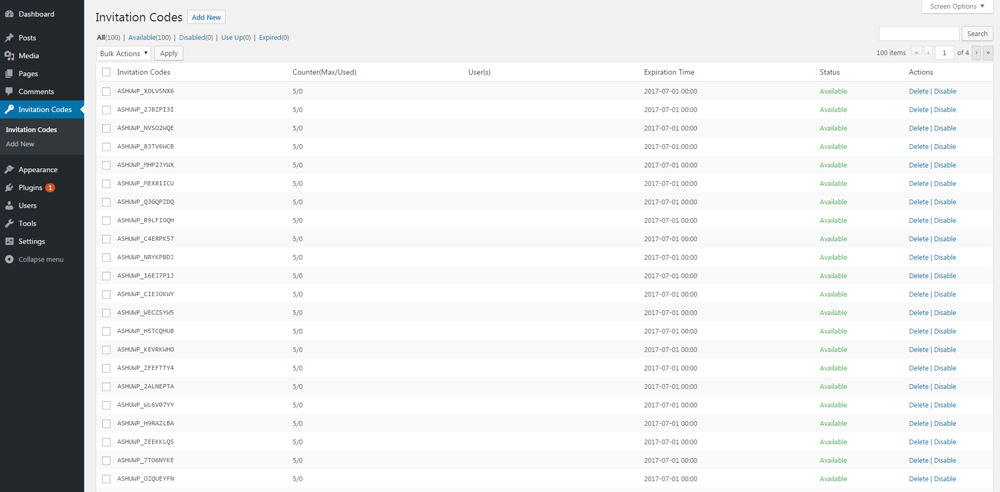Delete the code ASHUWP_X0LVSNX6

pyautogui.click(x=918, y=91)
